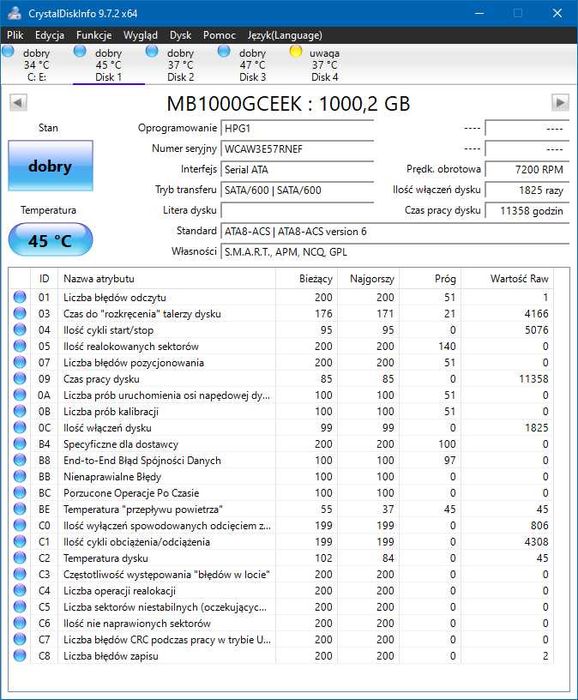The image size is (578, 700).
Task: Open the Dysk menu
Action: click(x=180, y=35)
